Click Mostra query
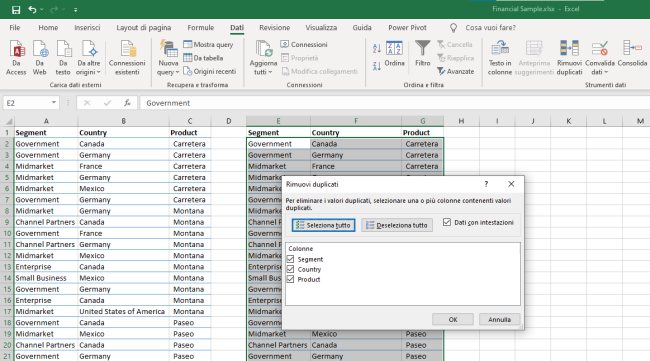The height and width of the screenshot is (361, 650). (x=209, y=44)
